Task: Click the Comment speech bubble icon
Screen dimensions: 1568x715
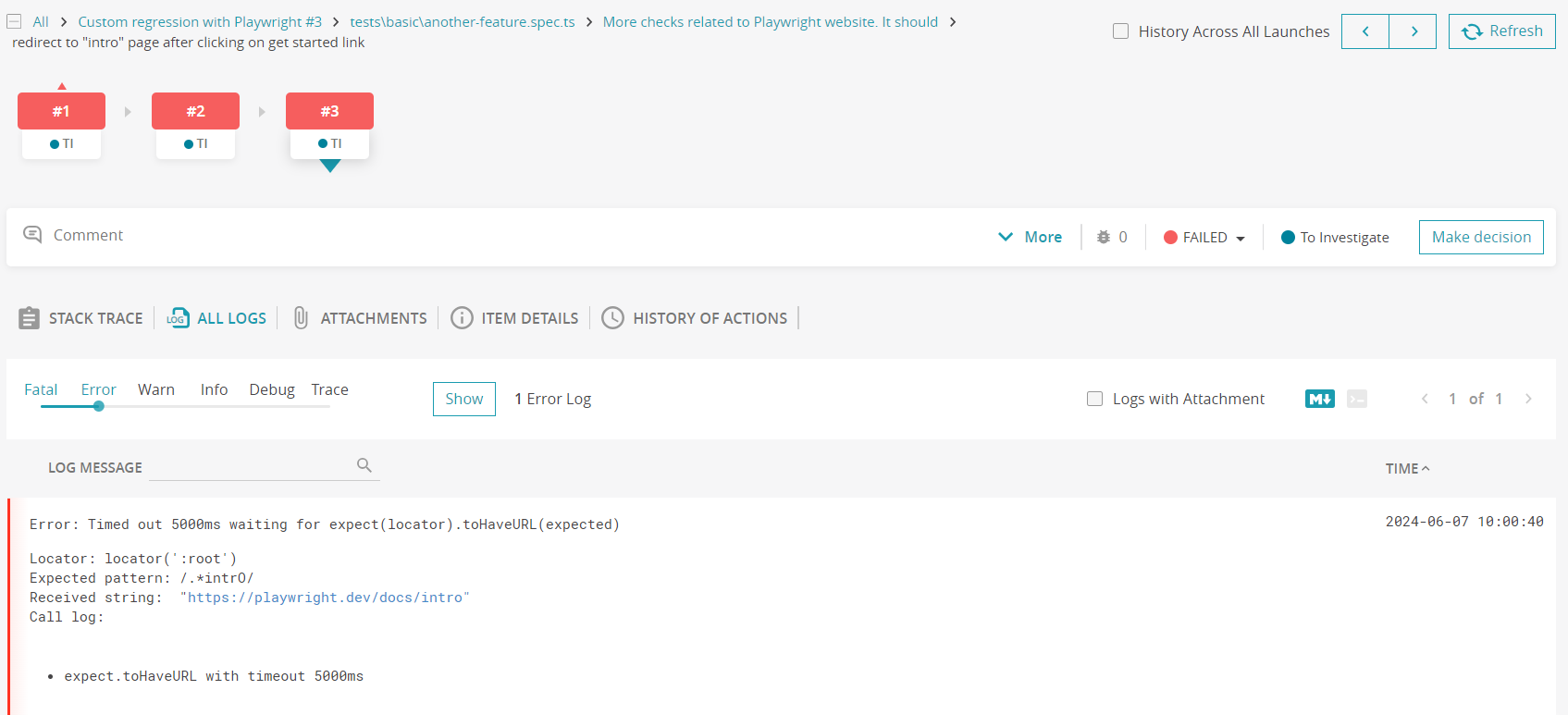Action: click(x=32, y=235)
